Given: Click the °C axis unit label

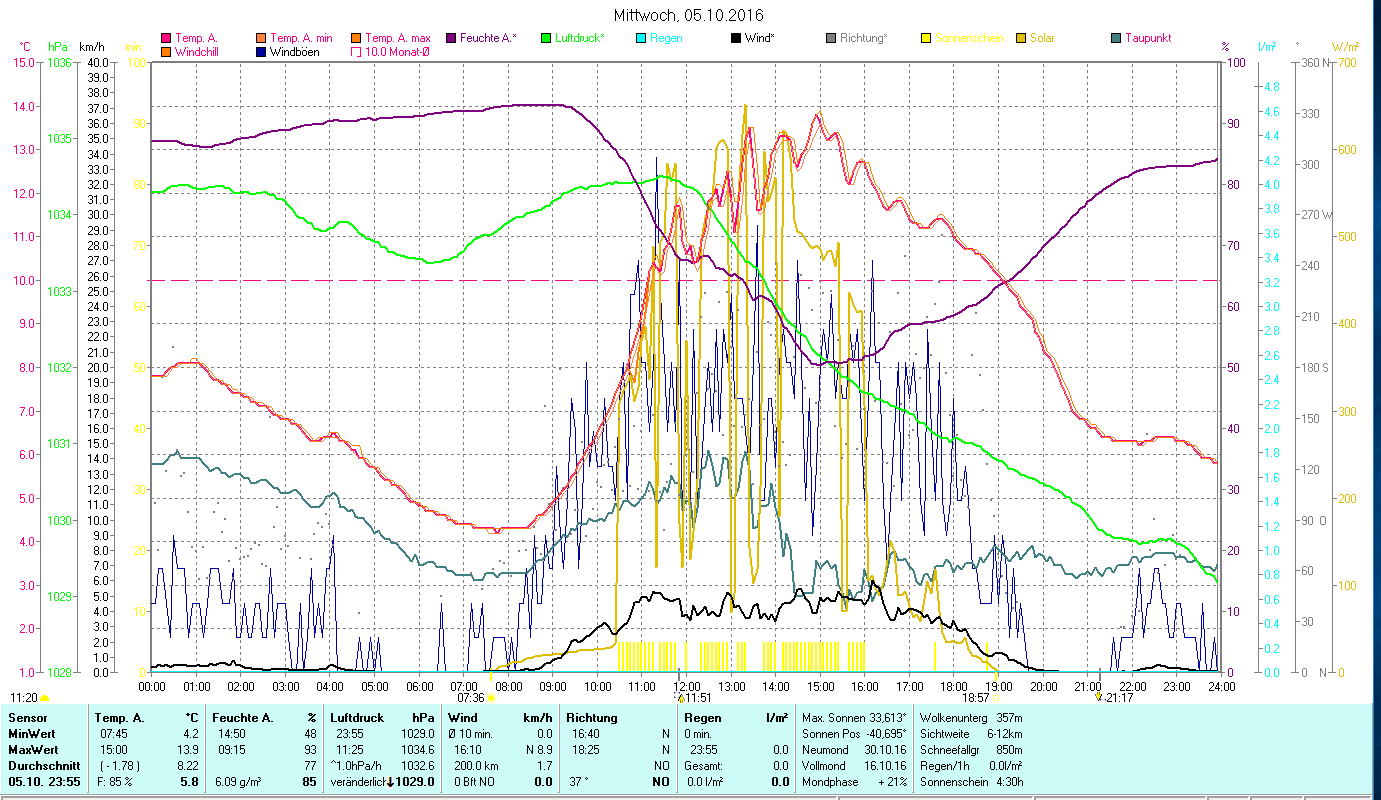Looking at the screenshot, I should (25, 47).
